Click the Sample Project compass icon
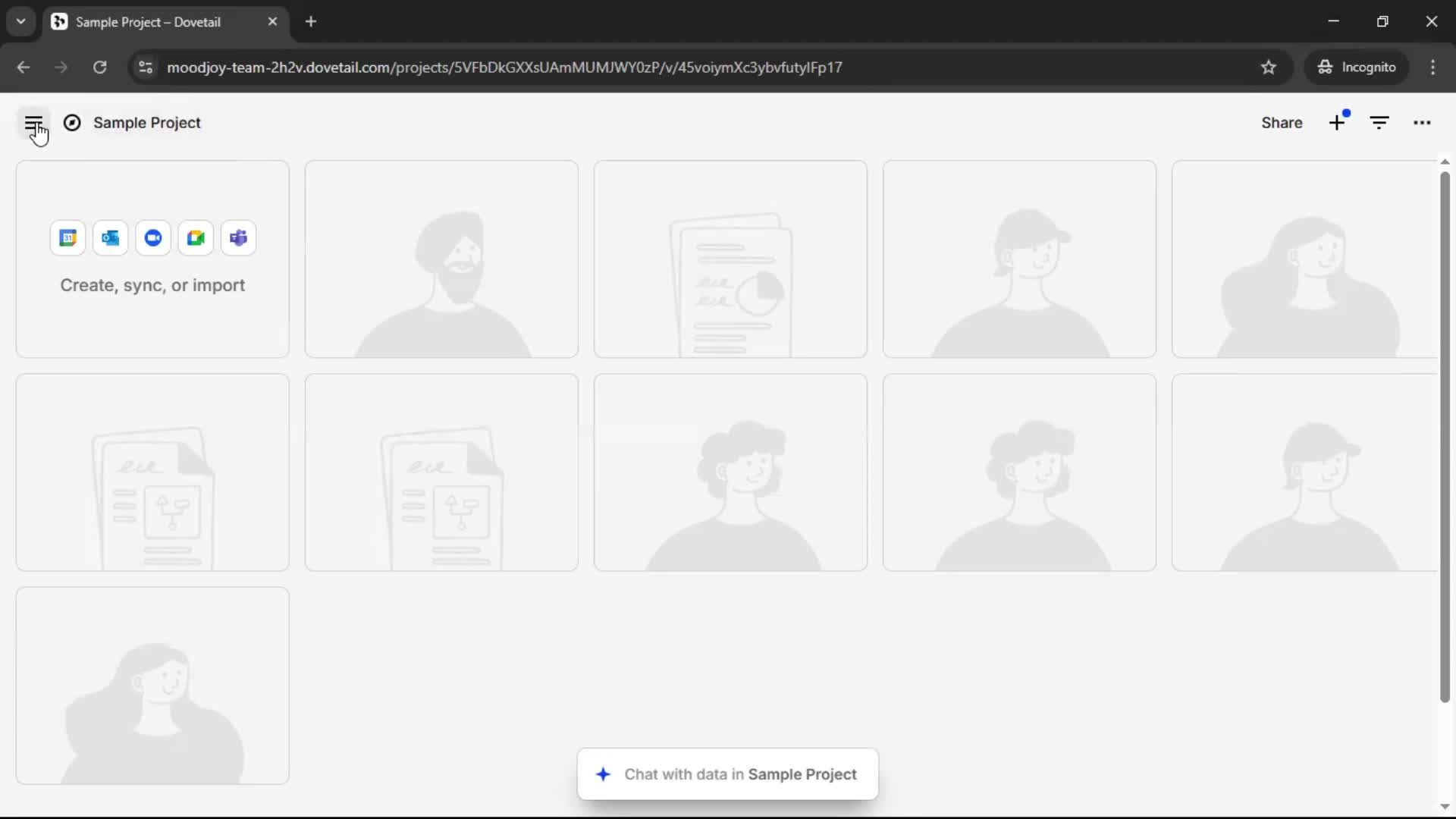The image size is (1456, 819). (72, 123)
